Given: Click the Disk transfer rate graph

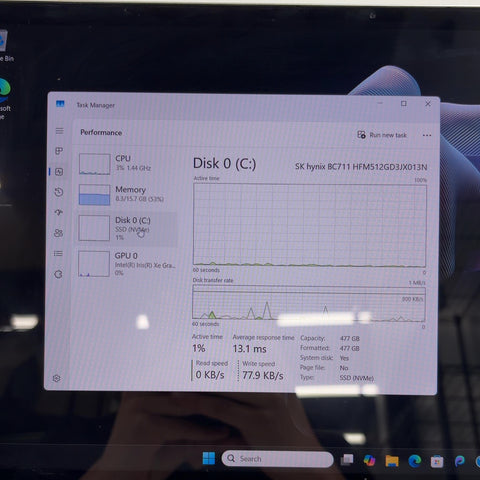Looking at the screenshot, I should (x=309, y=304).
